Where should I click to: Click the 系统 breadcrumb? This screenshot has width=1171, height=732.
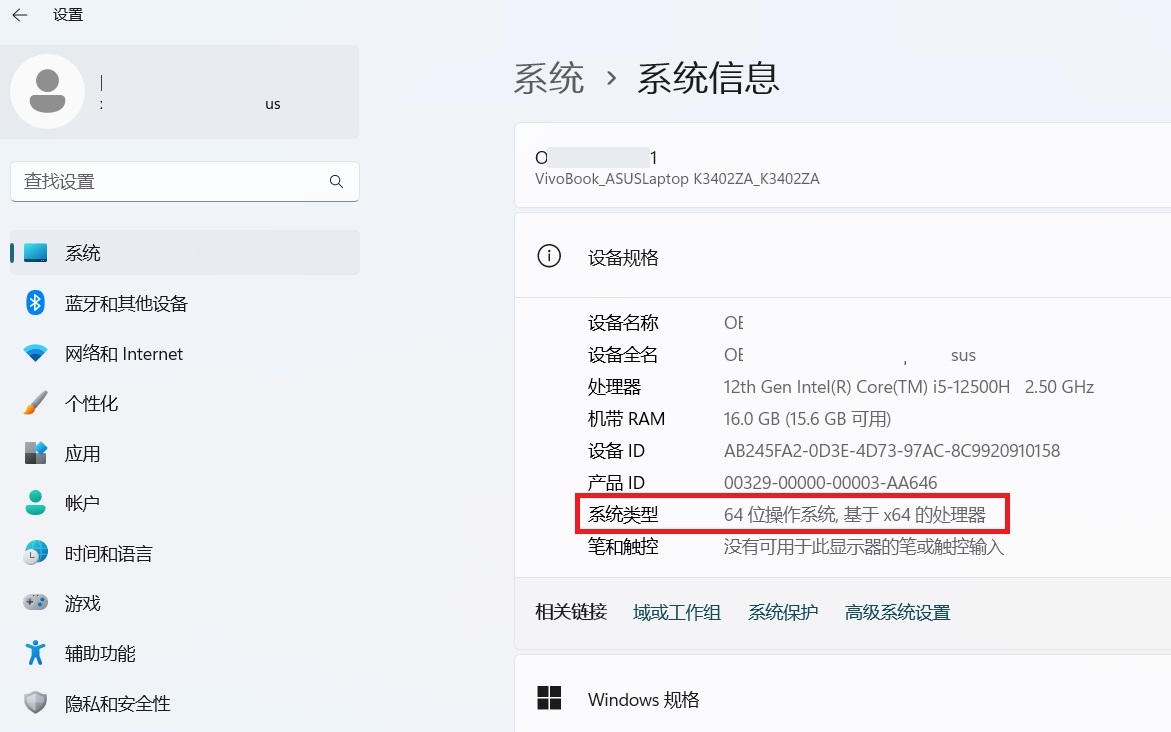coord(549,78)
